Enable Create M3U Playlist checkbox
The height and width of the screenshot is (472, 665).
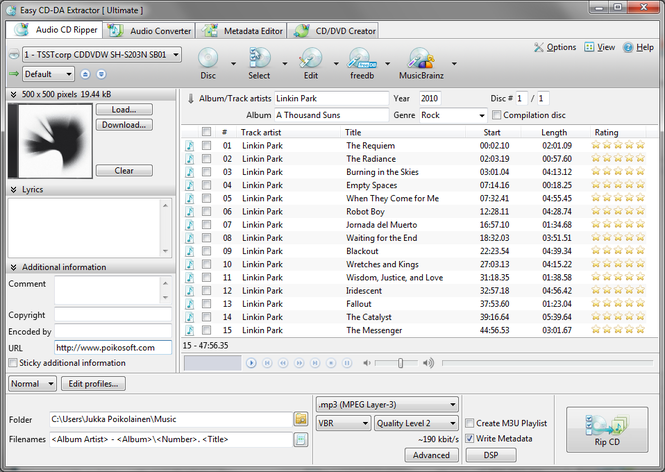[x=469, y=423]
